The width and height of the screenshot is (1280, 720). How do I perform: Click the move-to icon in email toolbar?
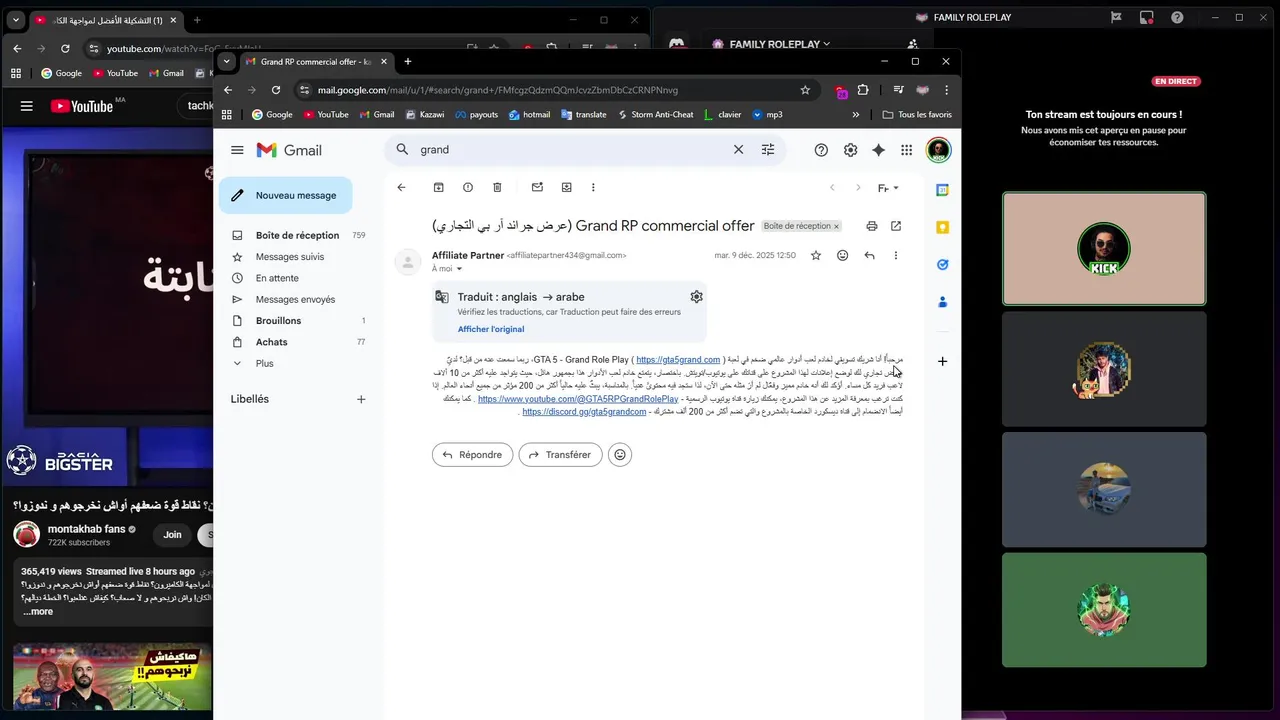coord(566,187)
